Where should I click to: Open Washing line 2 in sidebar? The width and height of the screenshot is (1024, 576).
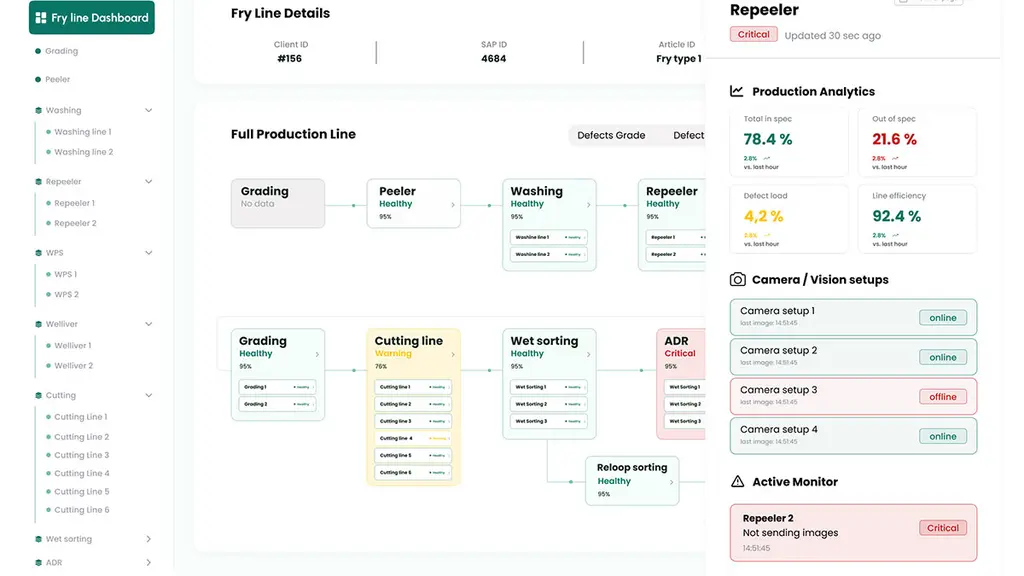pos(84,152)
